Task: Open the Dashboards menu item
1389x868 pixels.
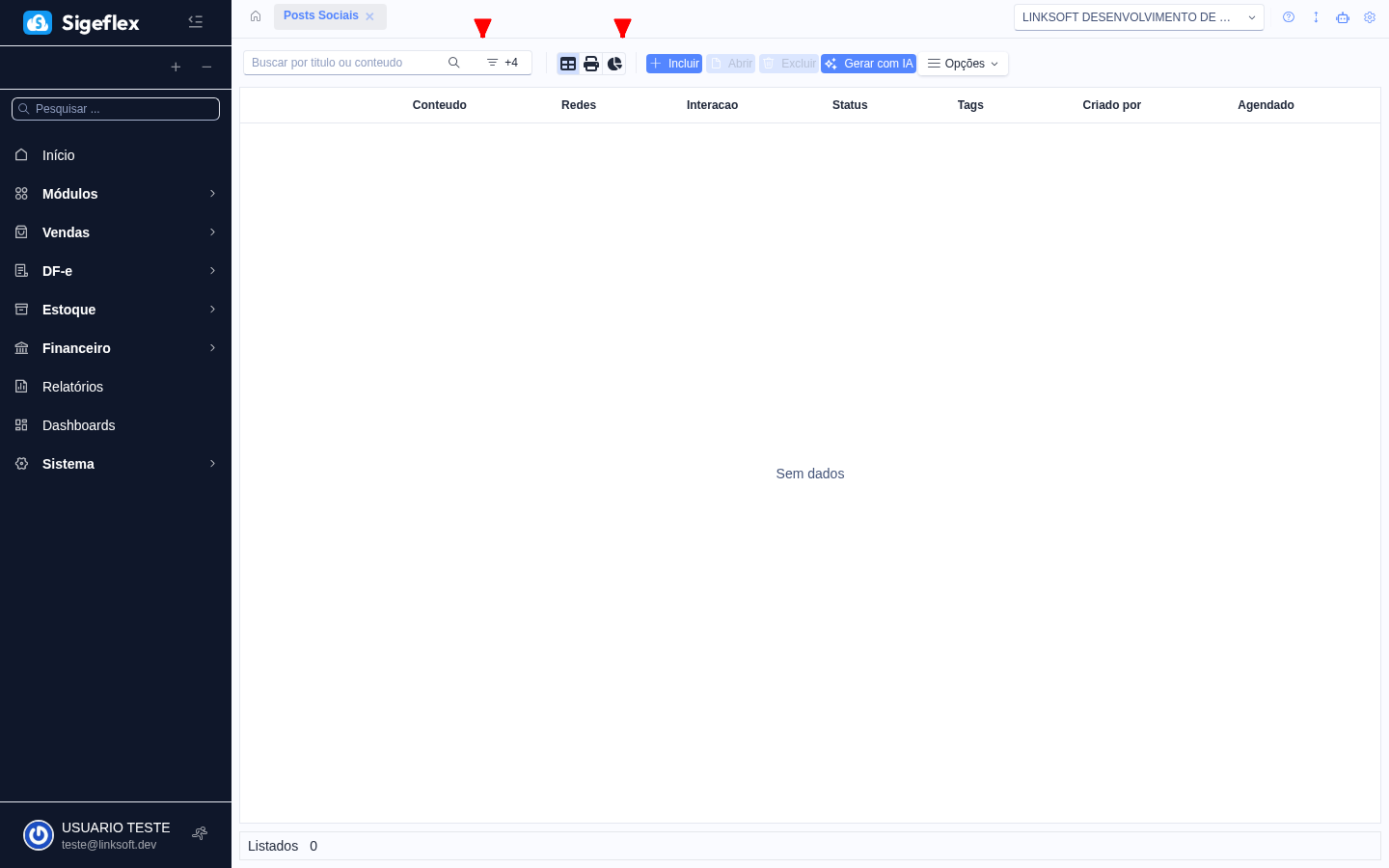Action: click(79, 425)
